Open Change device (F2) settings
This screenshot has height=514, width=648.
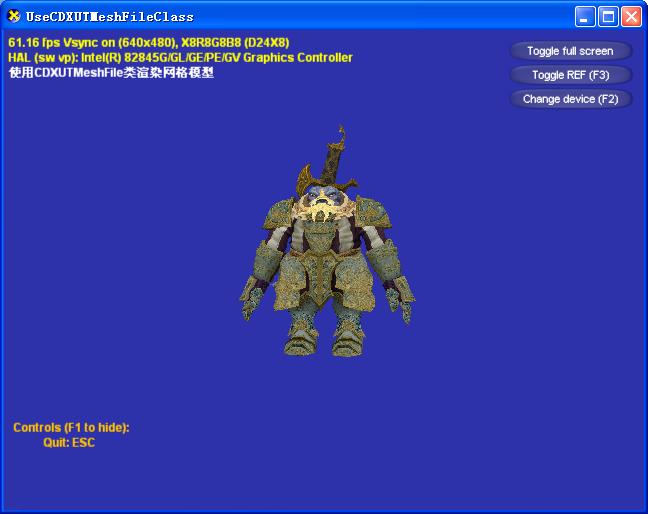tap(571, 99)
